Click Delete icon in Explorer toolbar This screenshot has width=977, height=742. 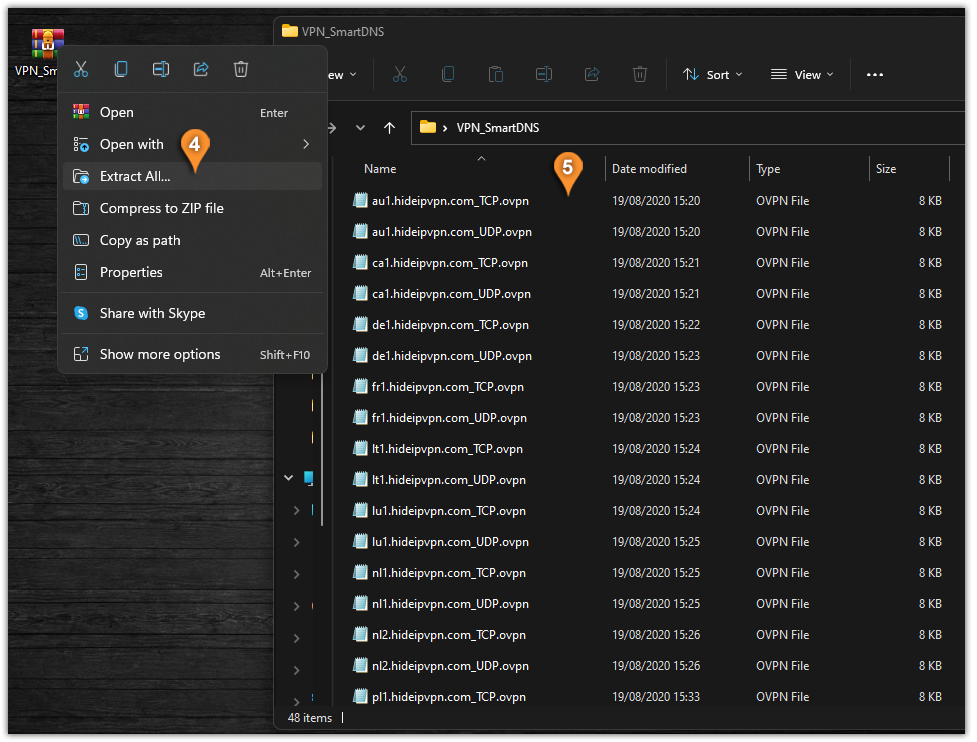coord(640,75)
